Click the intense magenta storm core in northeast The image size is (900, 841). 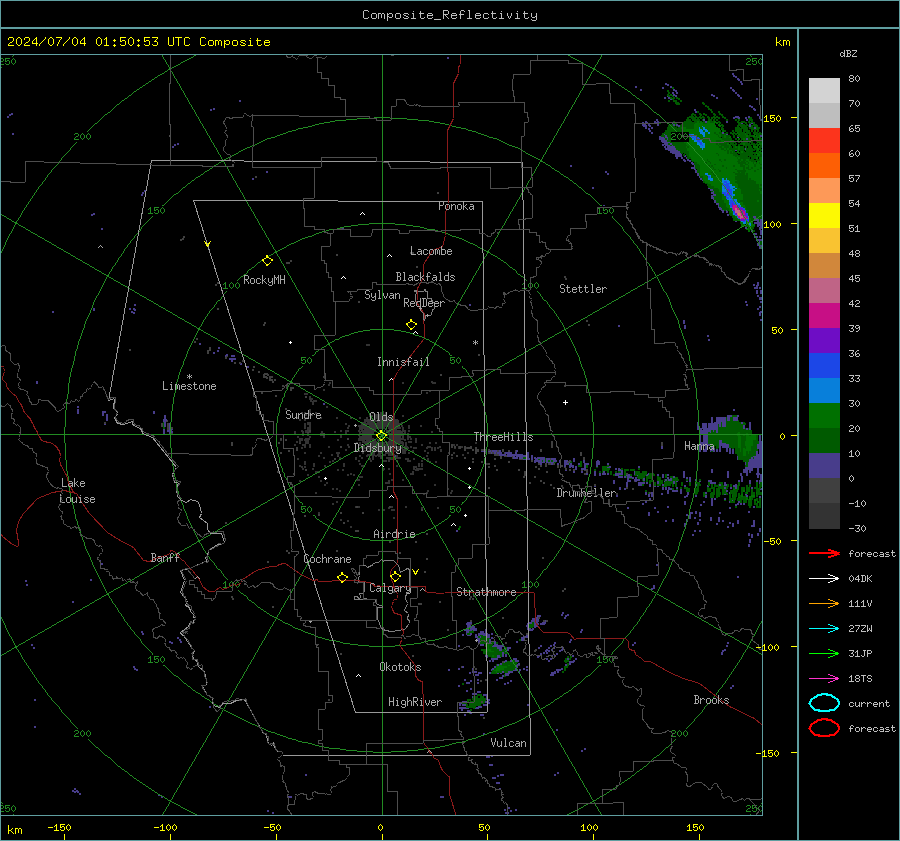click(x=739, y=212)
